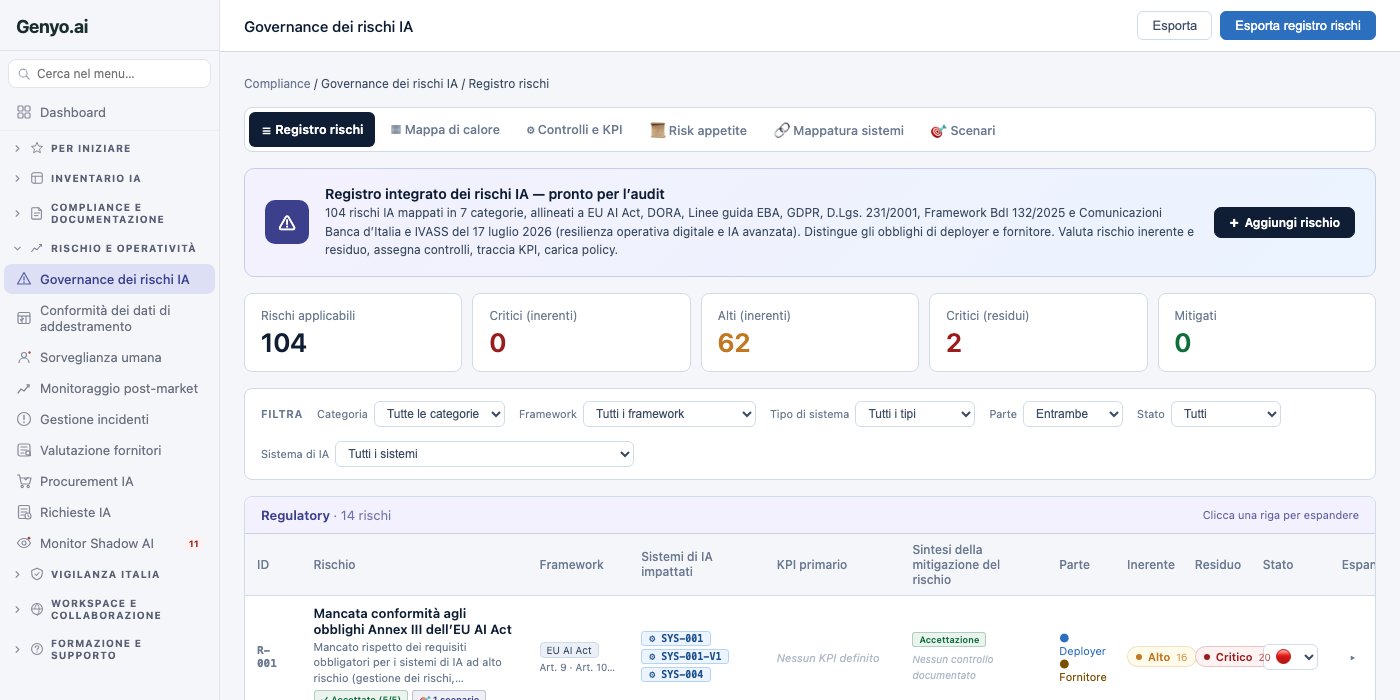This screenshot has width=1400, height=700.
Task: Expand the VIGILANZA ITALIA section
Action: pos(17,575)
